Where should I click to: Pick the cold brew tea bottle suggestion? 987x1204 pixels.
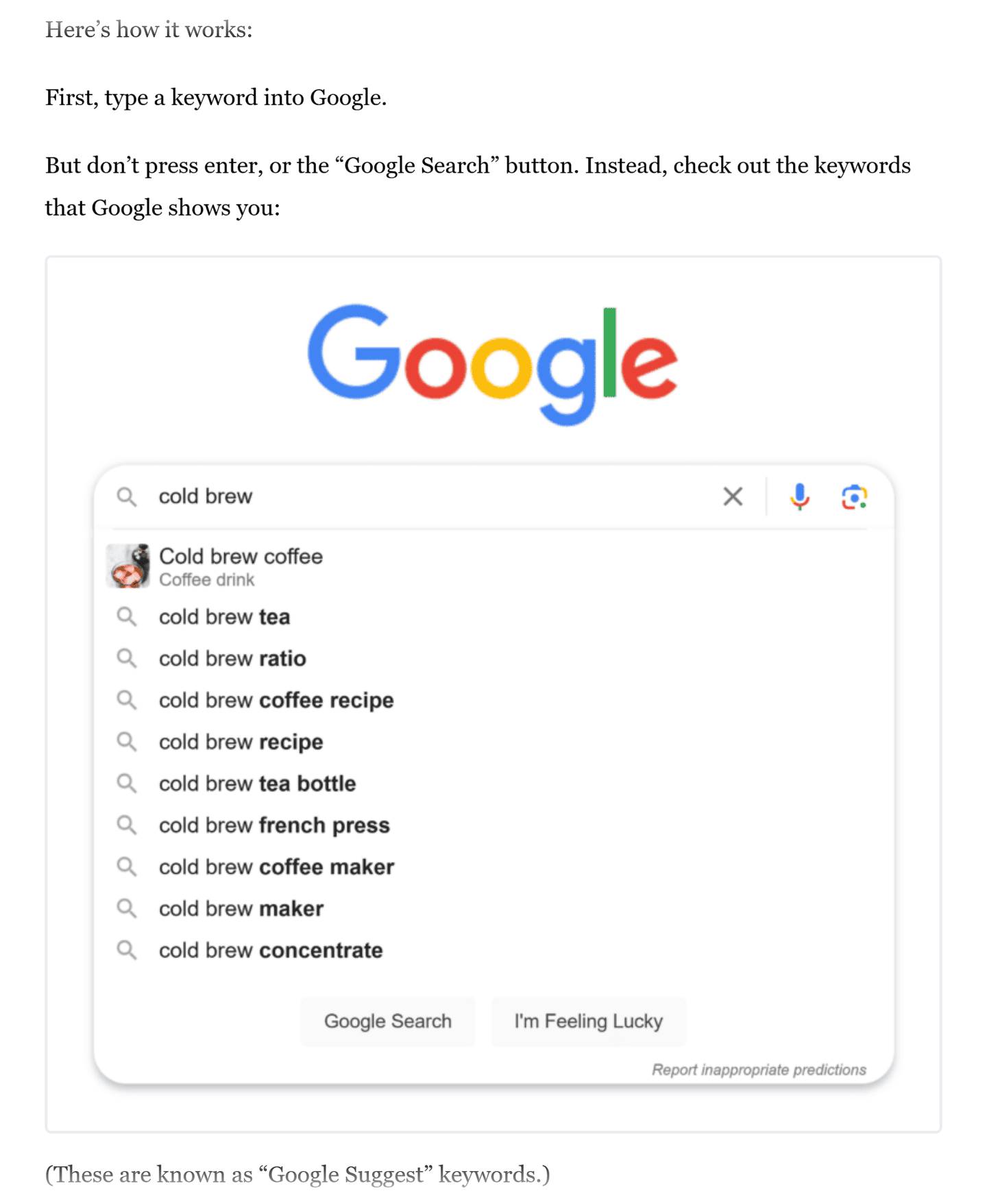click(x=257, y=784)
